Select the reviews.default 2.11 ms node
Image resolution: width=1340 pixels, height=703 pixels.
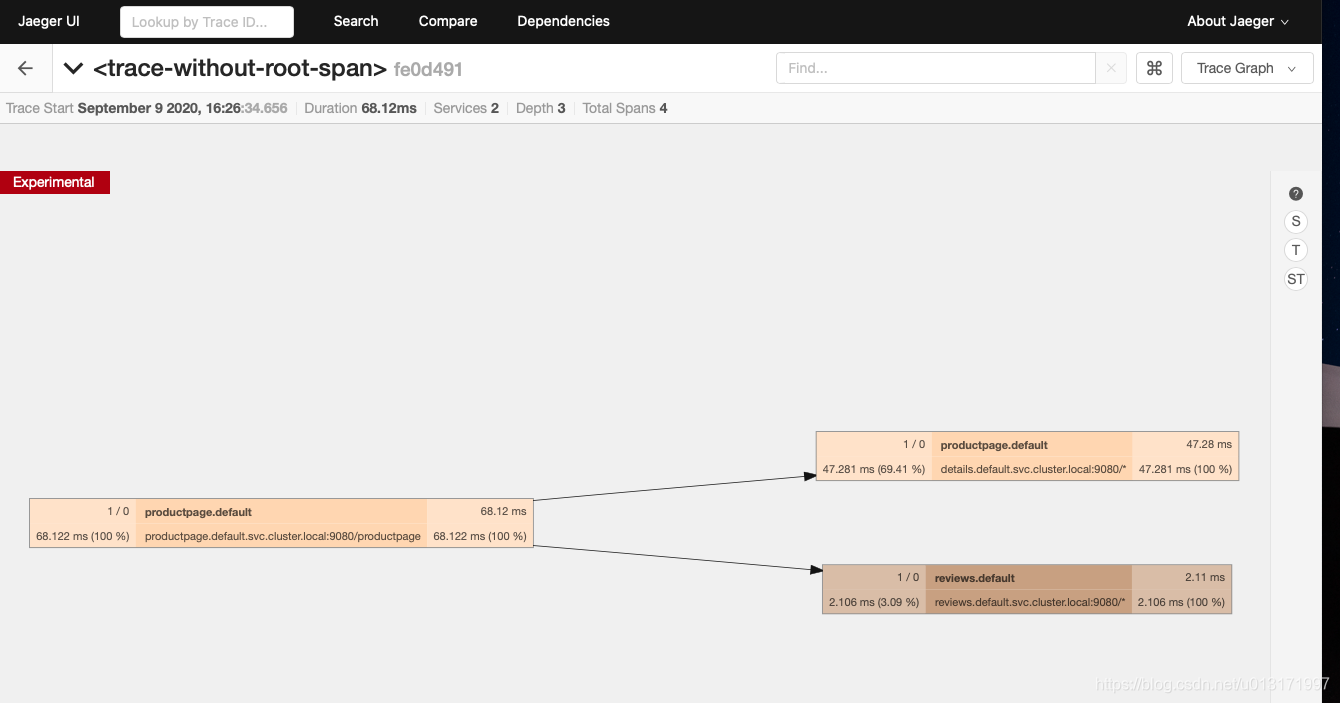[1027, 589]
